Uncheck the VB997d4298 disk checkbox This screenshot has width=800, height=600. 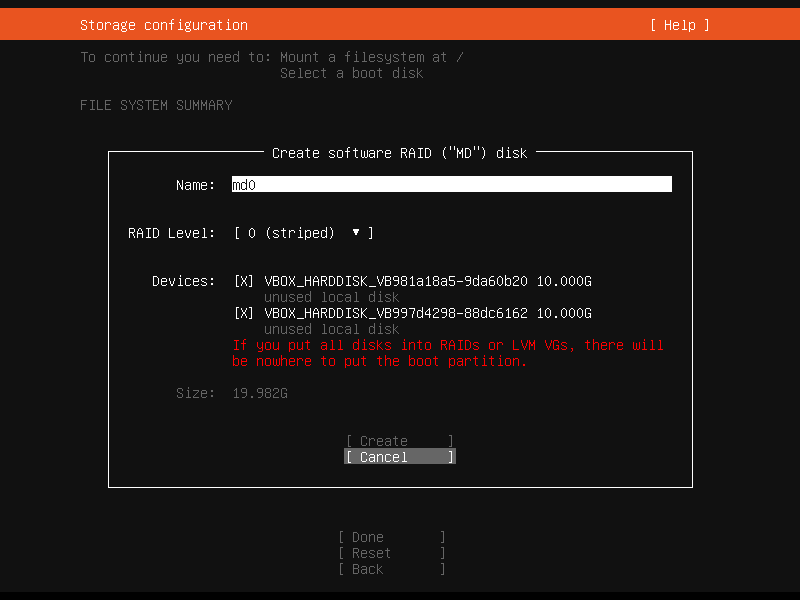[244, 313]
